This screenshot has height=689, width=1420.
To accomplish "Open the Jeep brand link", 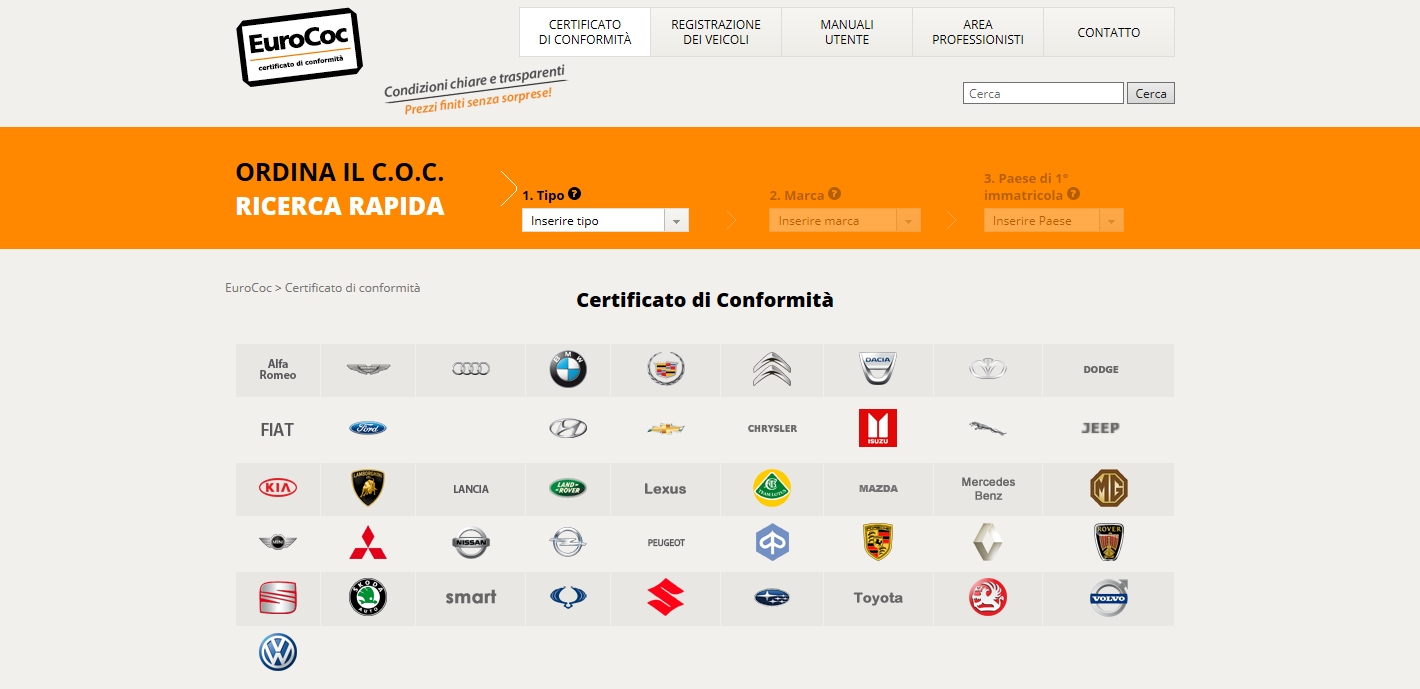I will pyautogui.click(x=1100, y=428).
